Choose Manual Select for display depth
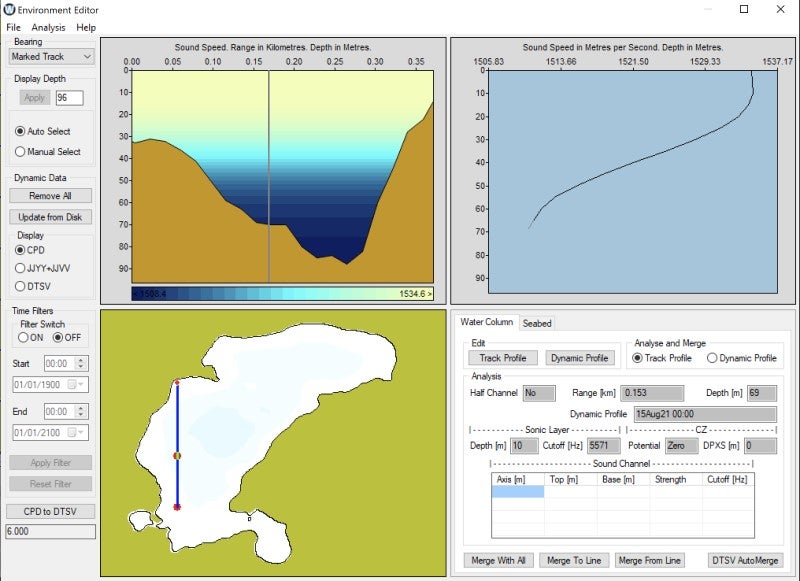Screen dimensions: 800x581 pyautogui.click(x=21, y=152)
